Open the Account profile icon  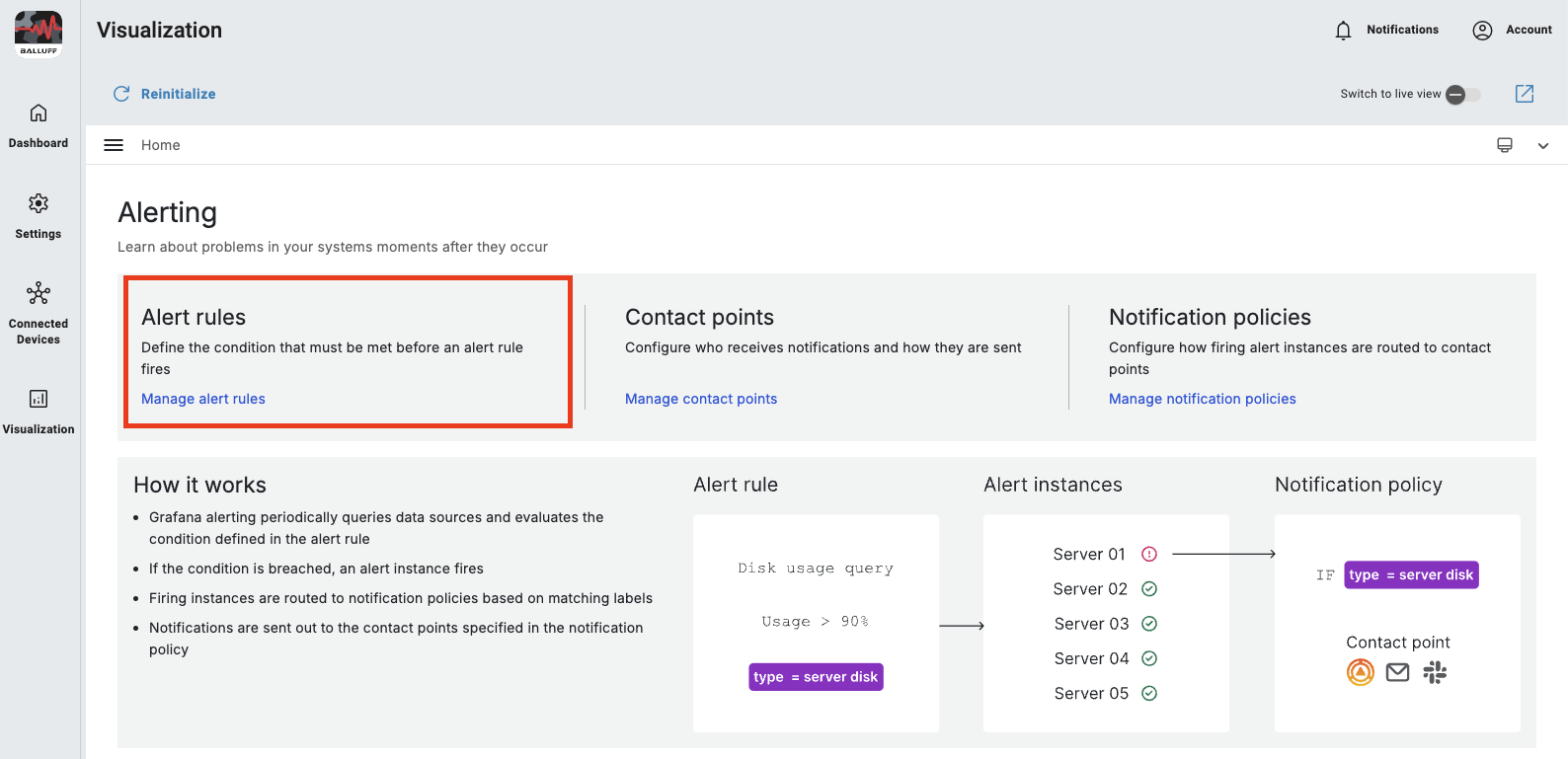(1482, 31)
